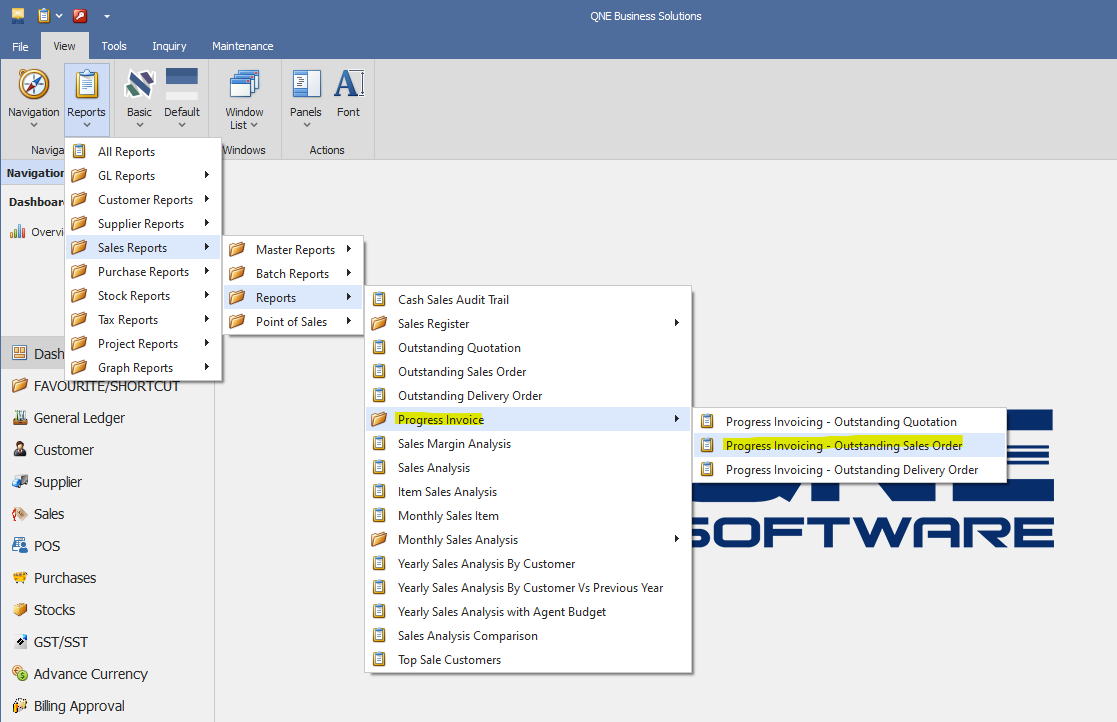Open Advance Currency in sidebar
Viewport: 1117px width, 722px height.
tap(90, 674)
